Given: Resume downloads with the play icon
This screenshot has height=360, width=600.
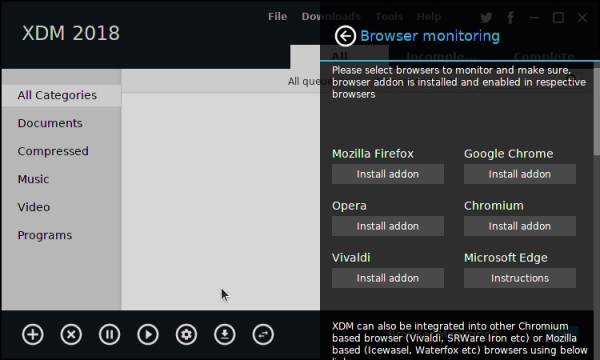Looking at the screenshot, I should [x=148, y=334].
